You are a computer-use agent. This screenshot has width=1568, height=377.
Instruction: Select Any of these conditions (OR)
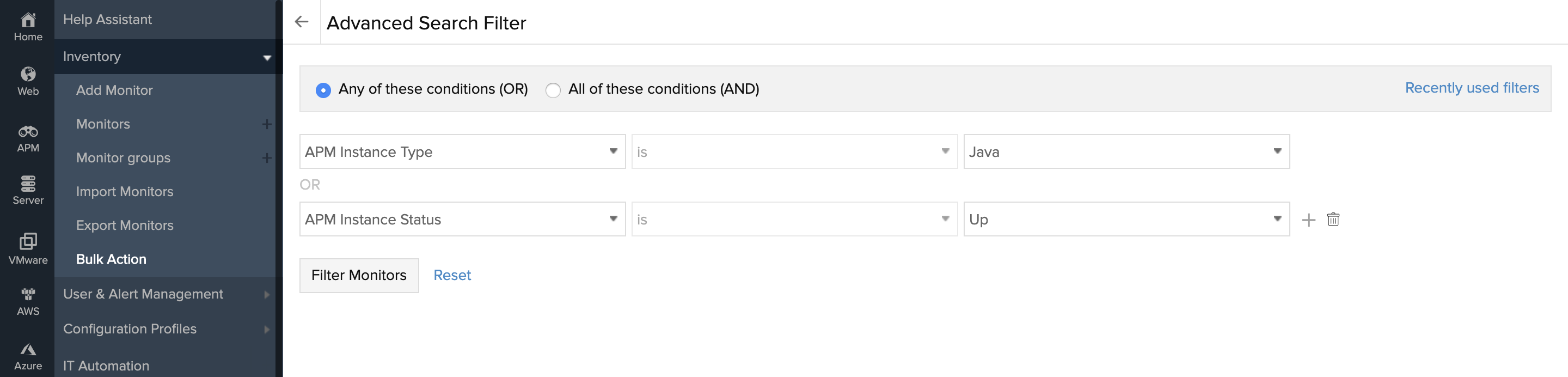click(x=323, y=90)
